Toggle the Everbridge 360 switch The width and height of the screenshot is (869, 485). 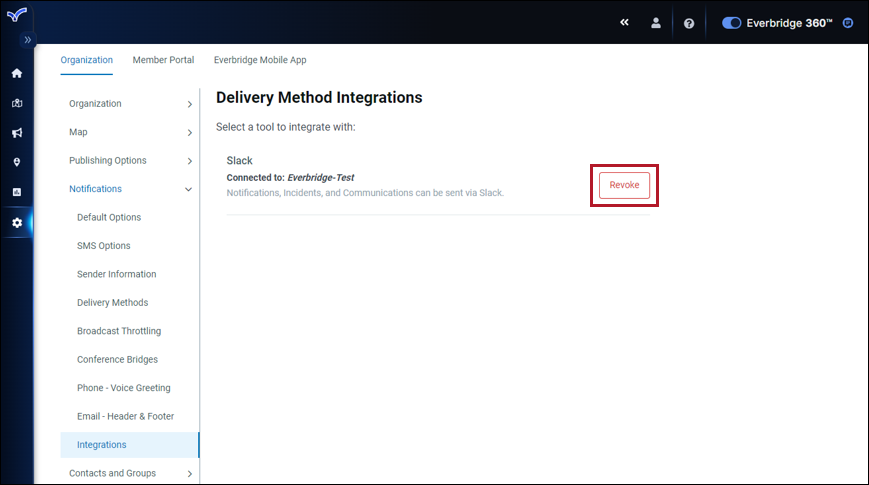(x=731, y=23)
